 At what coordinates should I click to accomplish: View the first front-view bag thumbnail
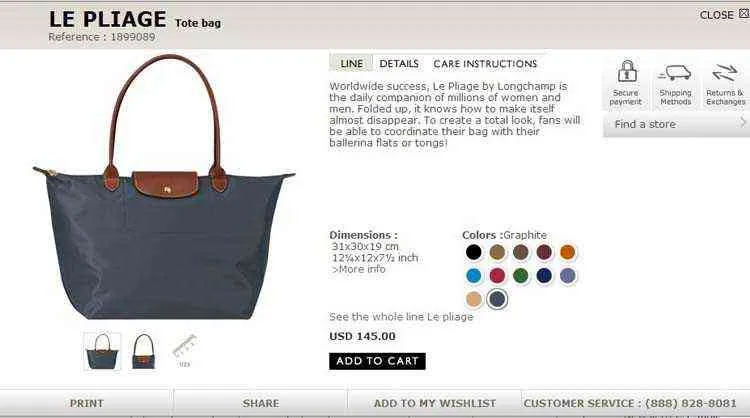[x=102, y=352]
